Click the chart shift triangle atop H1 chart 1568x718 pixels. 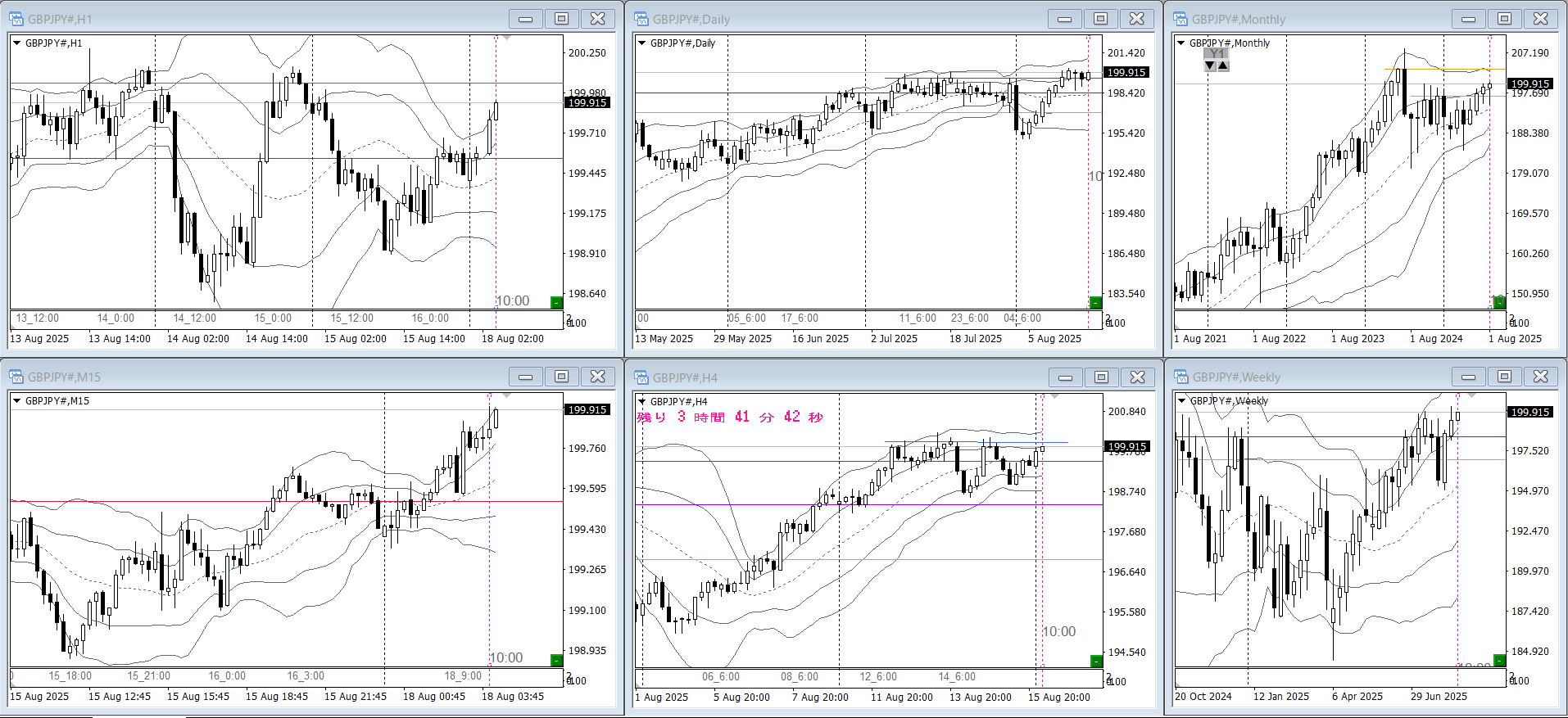[x=507, y=38]
